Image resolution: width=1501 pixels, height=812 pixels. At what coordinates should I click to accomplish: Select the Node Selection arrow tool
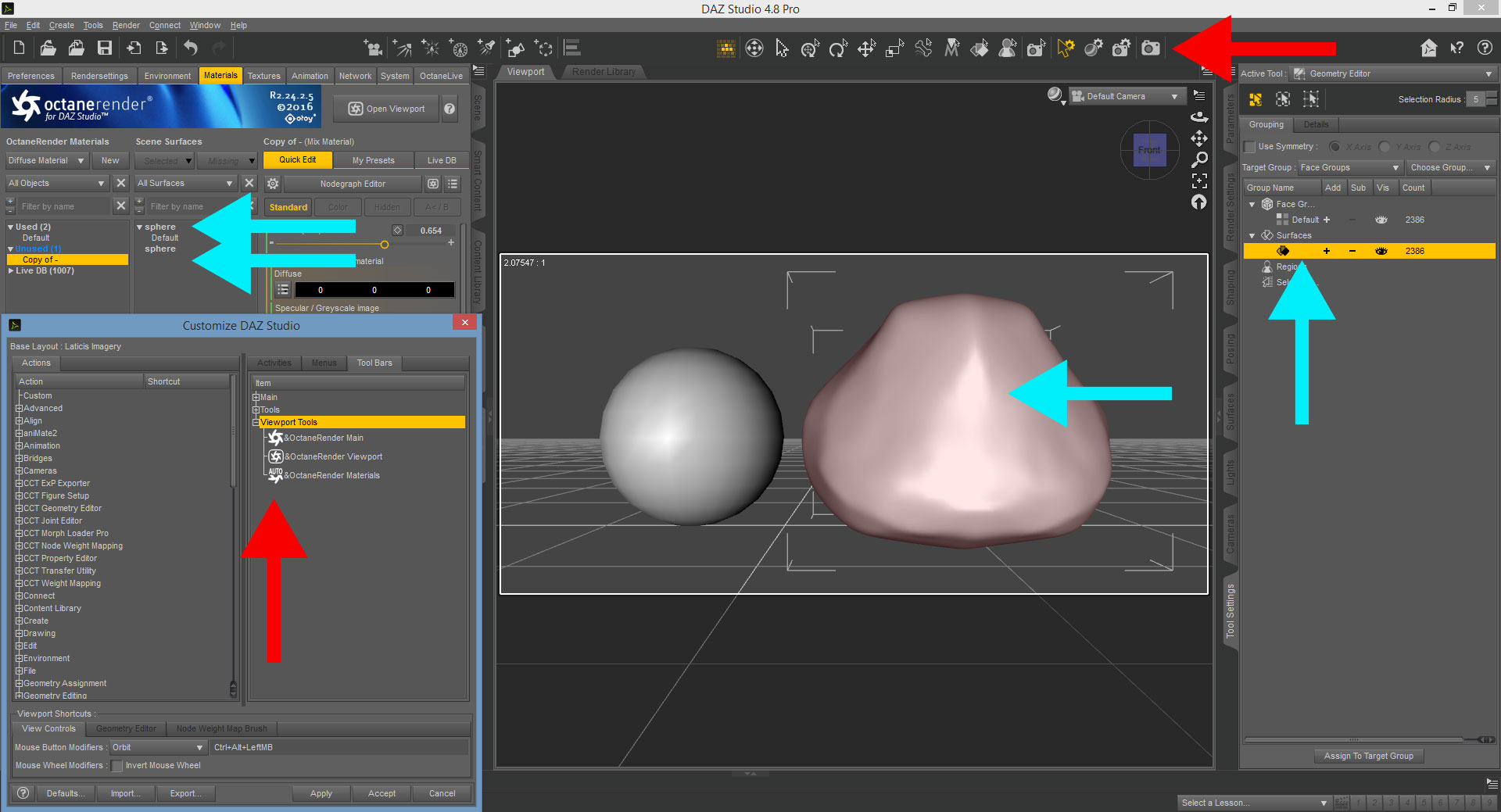782,48
